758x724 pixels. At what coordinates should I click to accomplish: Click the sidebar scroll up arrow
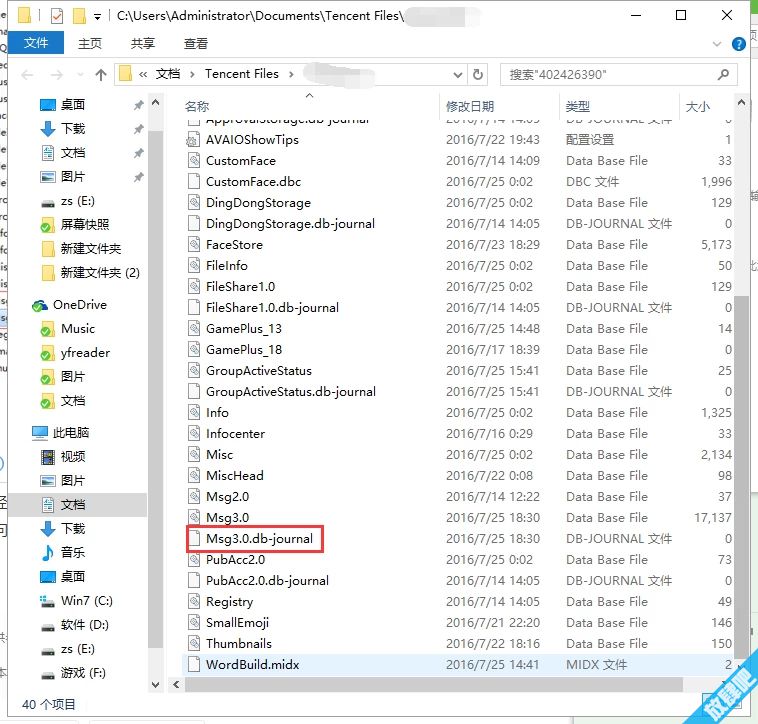pos(155,102)
